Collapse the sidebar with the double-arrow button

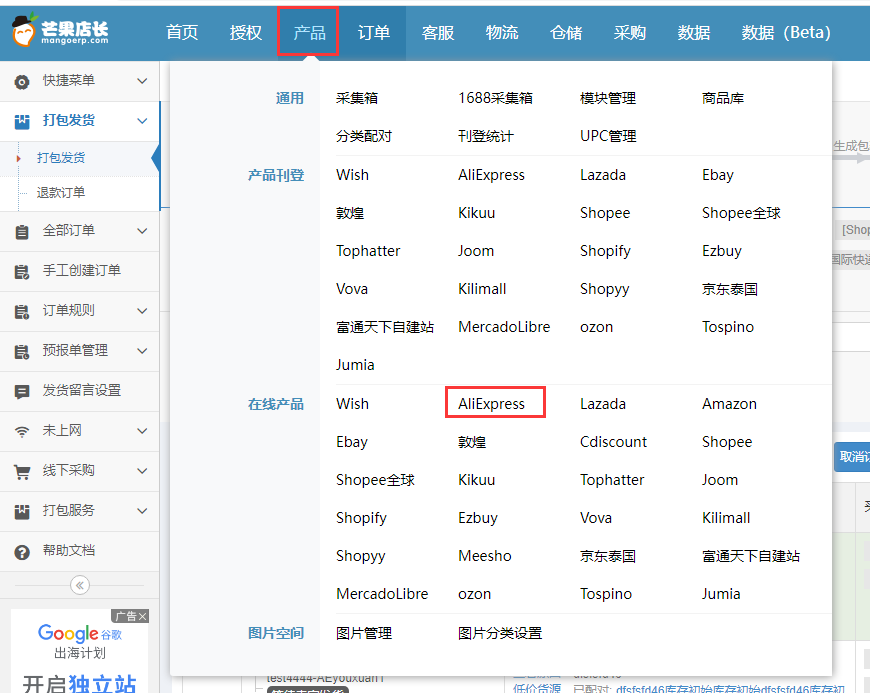coord(80,585)
